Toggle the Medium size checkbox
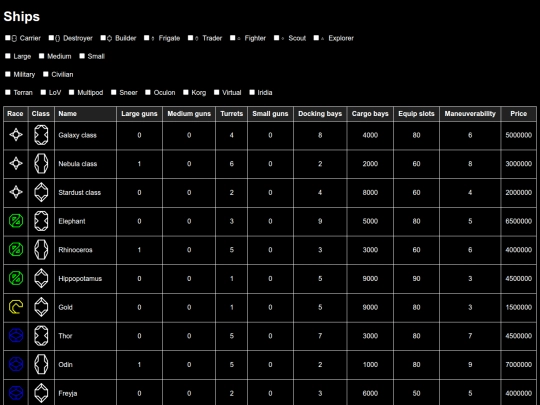 click(x=41, y=56)
